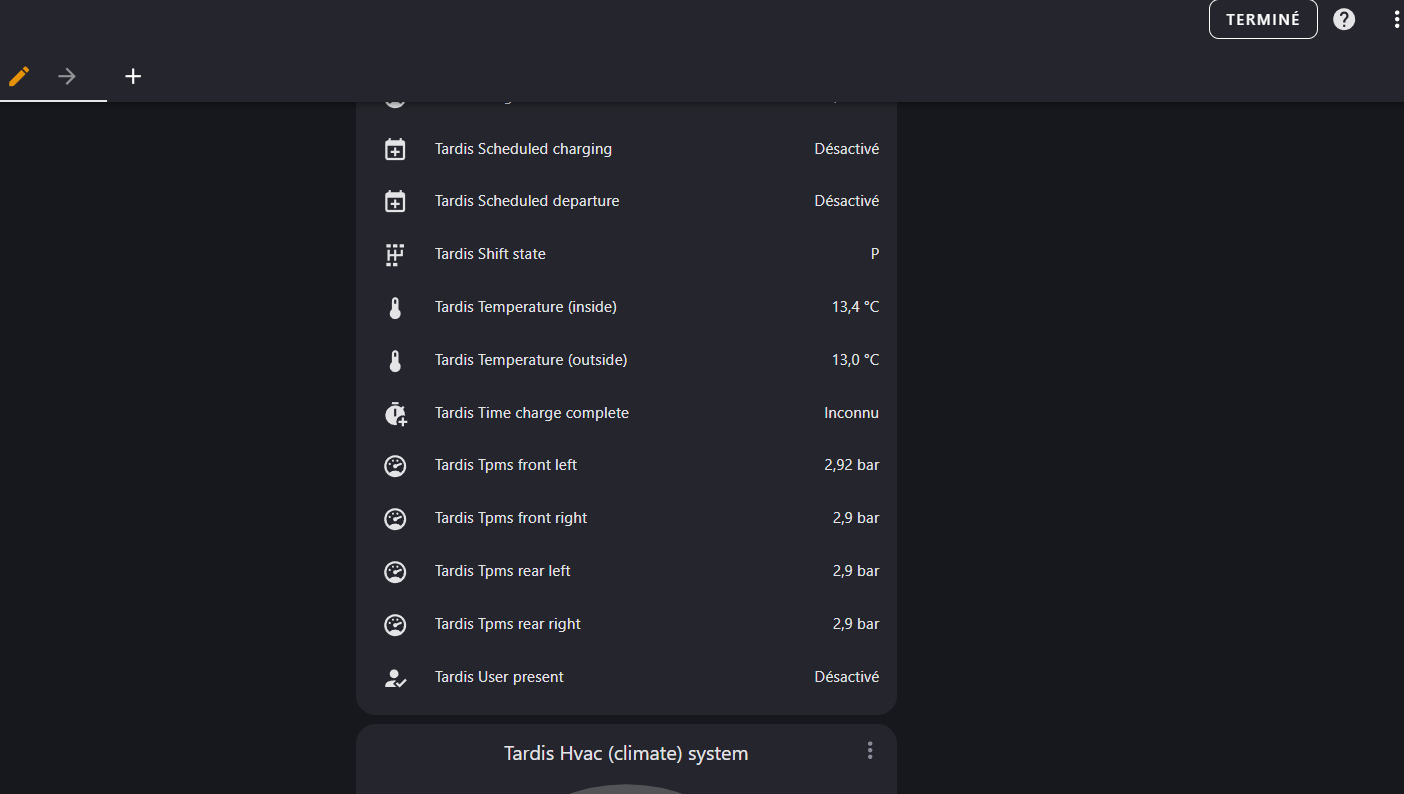Screen dimensions: 1404x794
Task: Click the pencil edit view tab icon
Action: coord(19,76)
